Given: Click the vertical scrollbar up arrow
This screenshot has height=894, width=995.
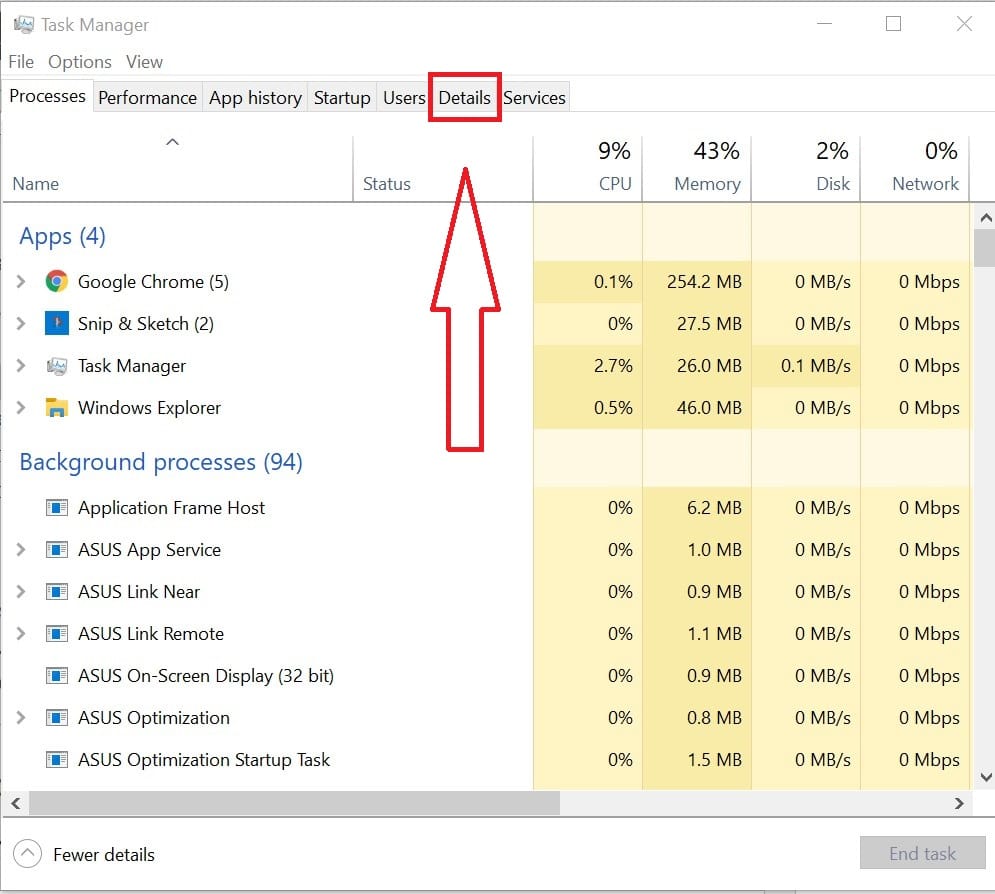Looking at the screenshot, I should coord(985,218).
